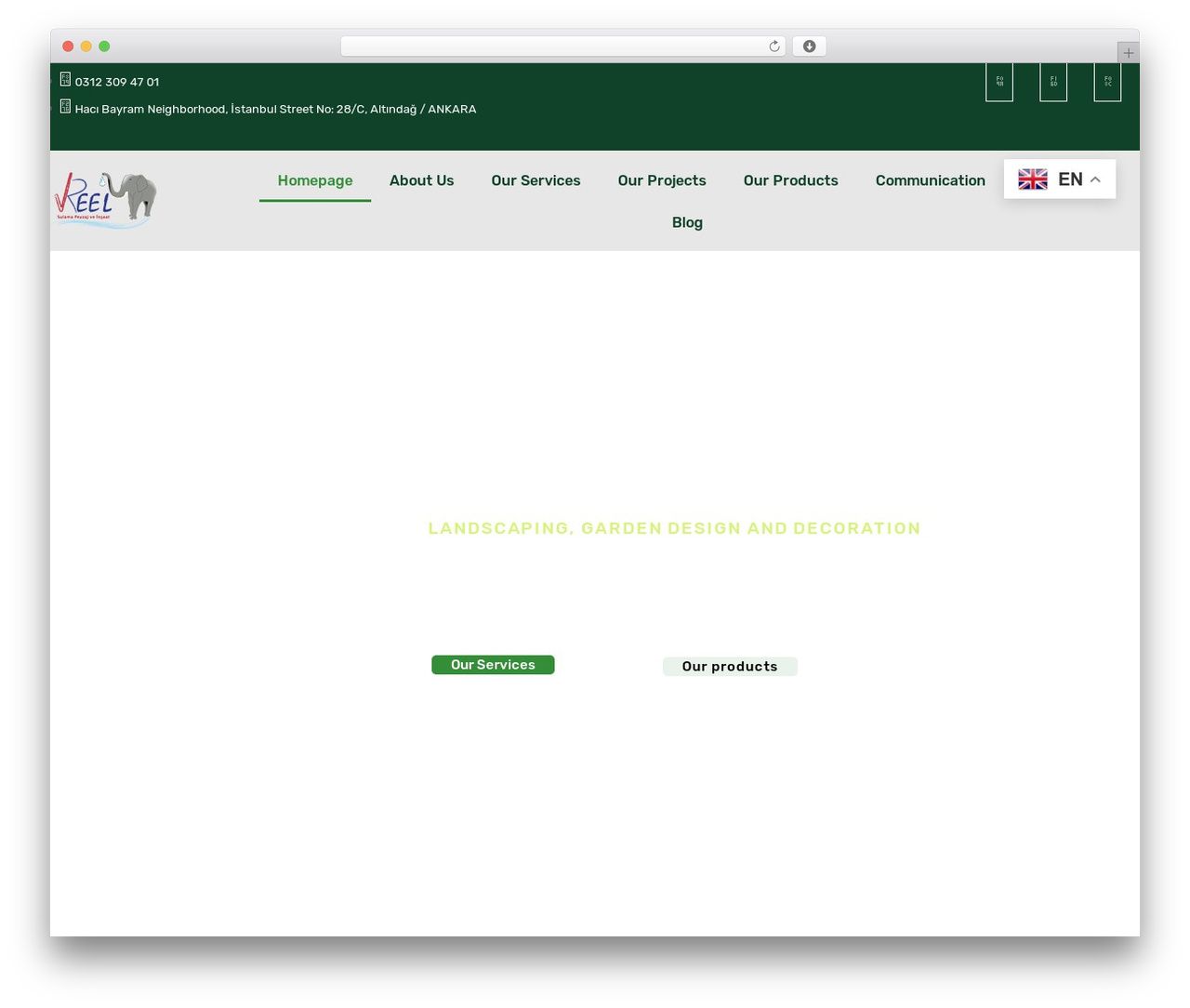Click the British flag icon

pyautogui.click(x=1032, y=179)
